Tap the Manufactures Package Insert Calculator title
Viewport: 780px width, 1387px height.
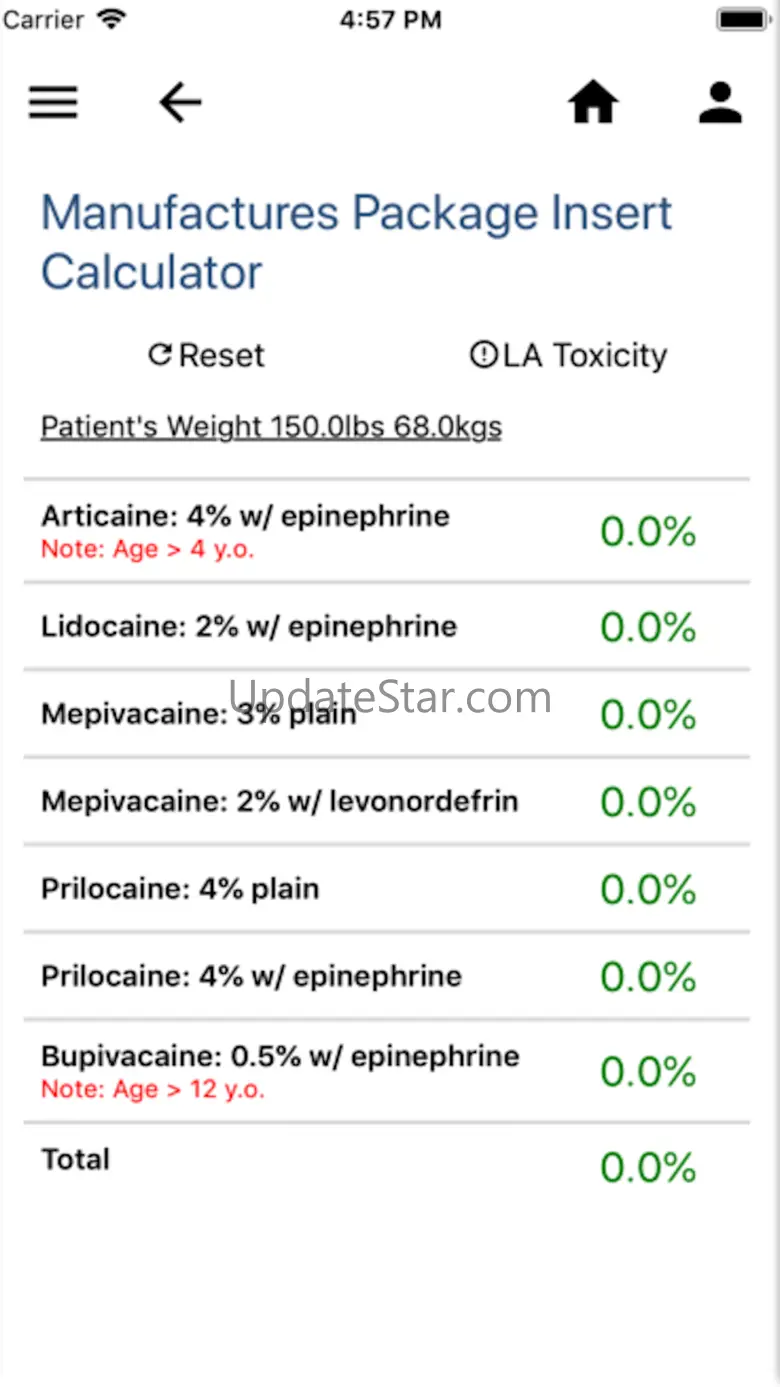click(356, 242)
